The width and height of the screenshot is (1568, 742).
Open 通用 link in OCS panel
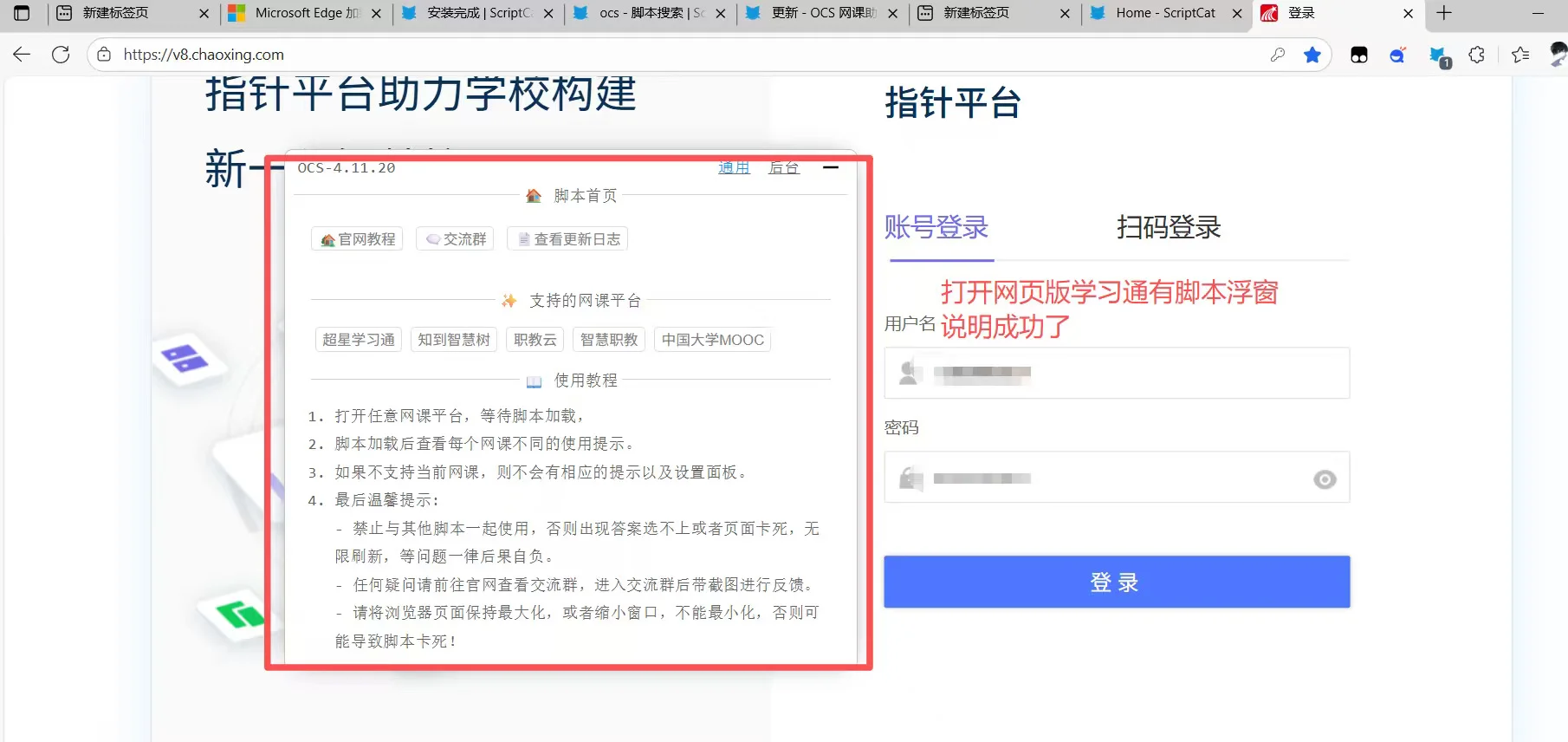(734, 167)
